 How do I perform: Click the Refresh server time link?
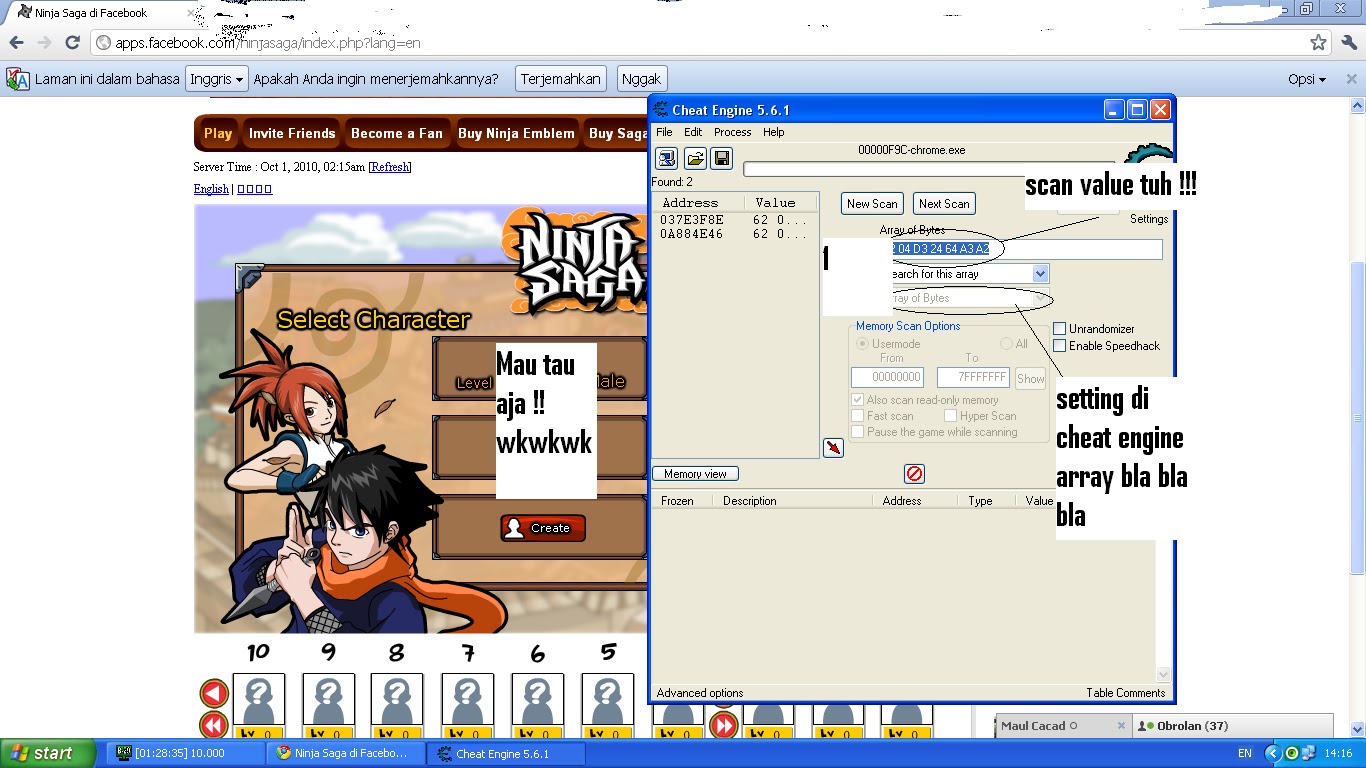coord(390,167)
